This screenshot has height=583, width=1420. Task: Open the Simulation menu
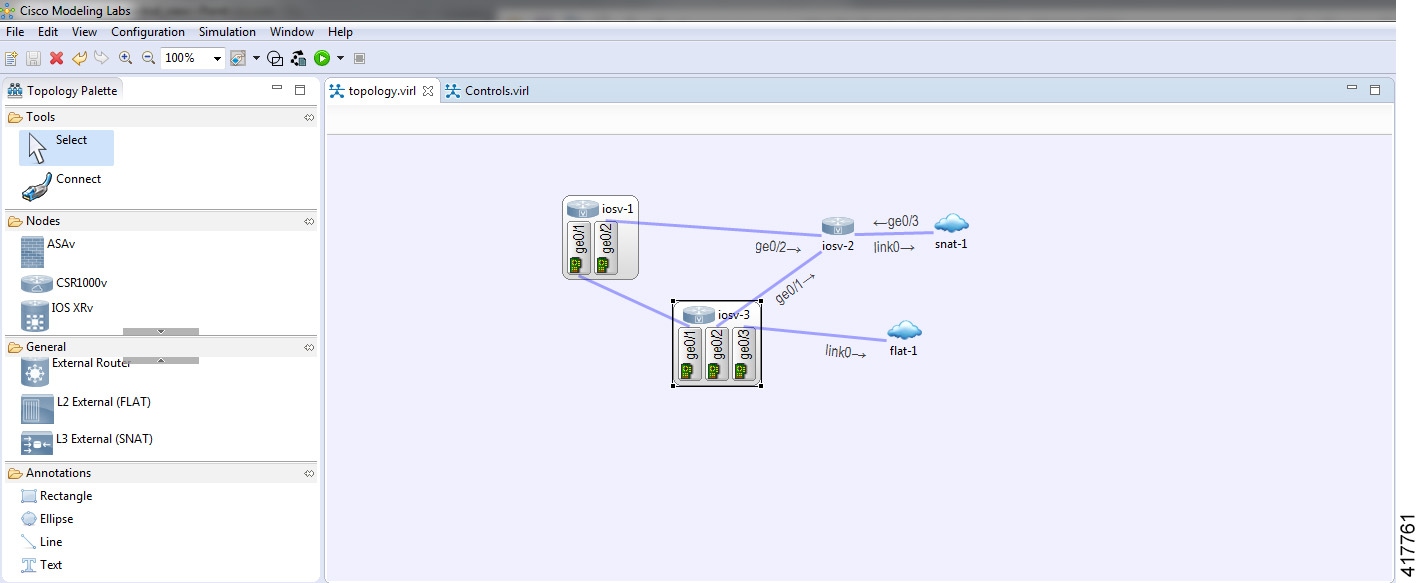click(x=227, y=32)
